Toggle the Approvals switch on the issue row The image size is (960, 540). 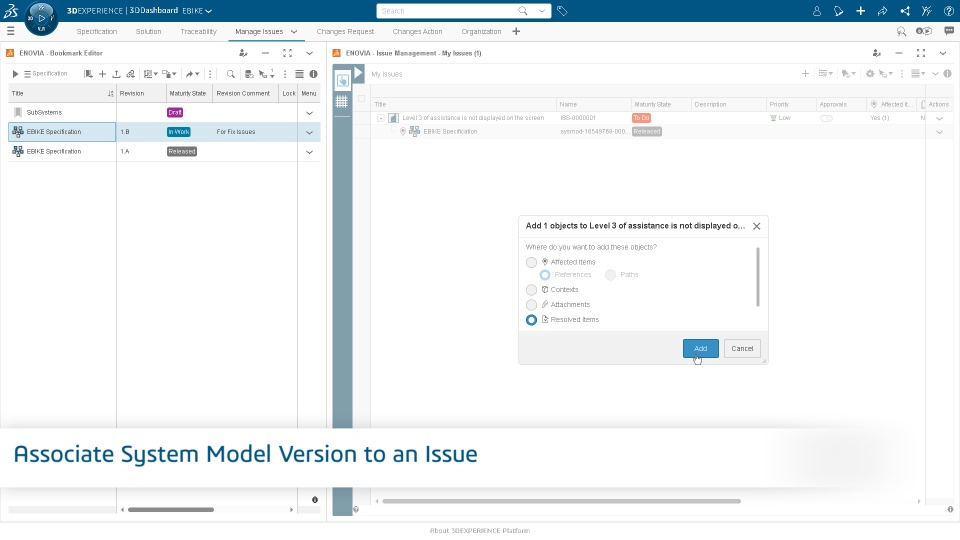click(827, 118)
